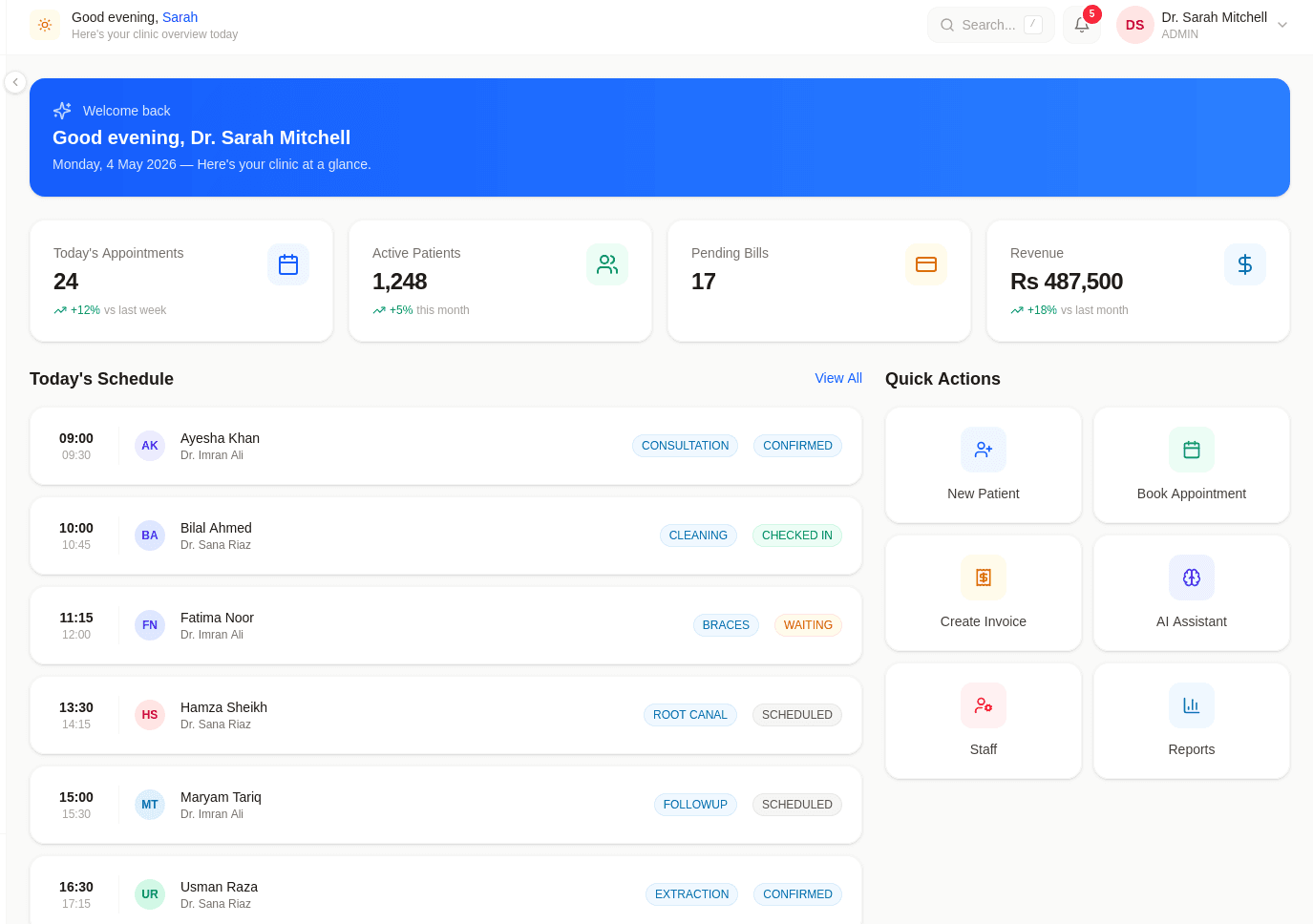
Task: Click the sun greeting icon in header
Action: [x=45, y=25]
